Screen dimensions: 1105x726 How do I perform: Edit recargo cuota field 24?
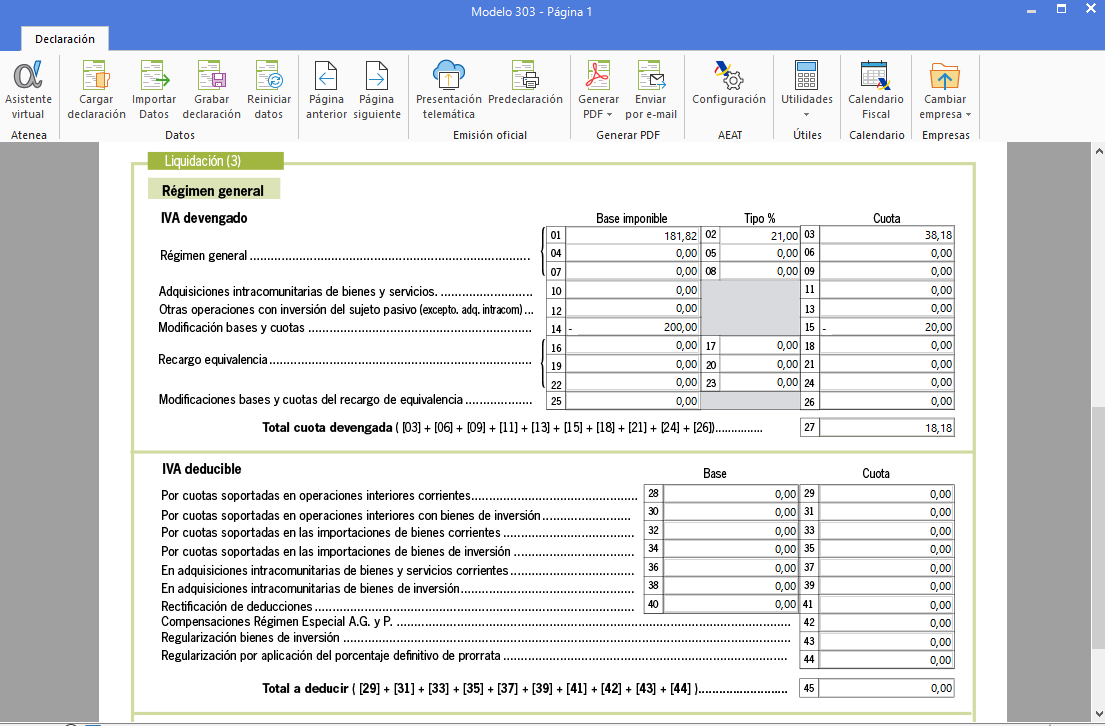887,383
